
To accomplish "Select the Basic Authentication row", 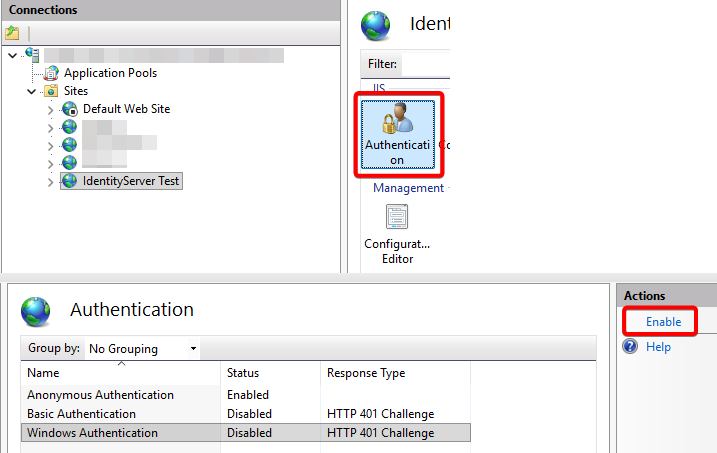I will tap(81, 414).
